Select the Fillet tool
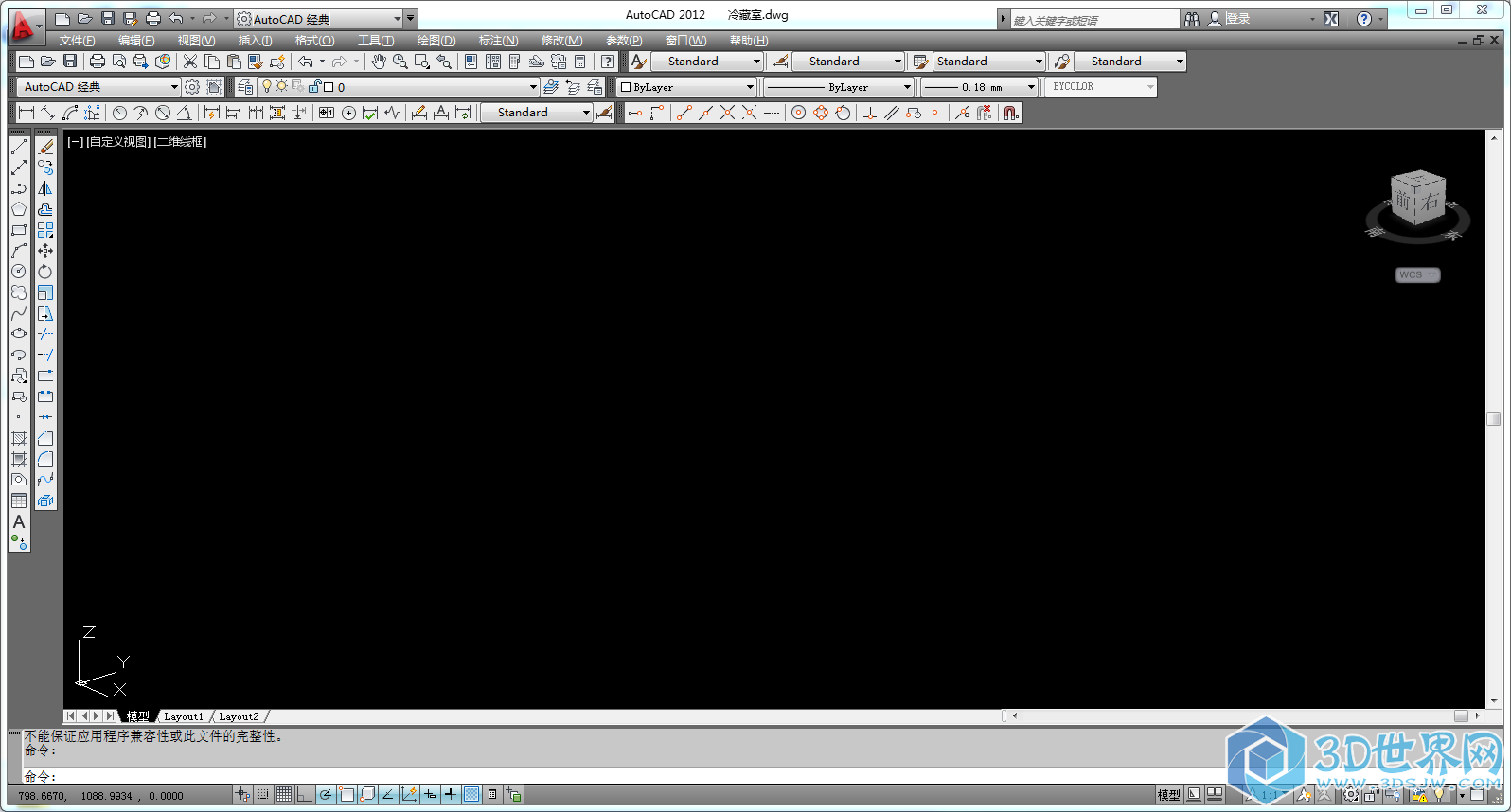Image resolution: width=1511 pixels, height=812 pixels. 45,459
